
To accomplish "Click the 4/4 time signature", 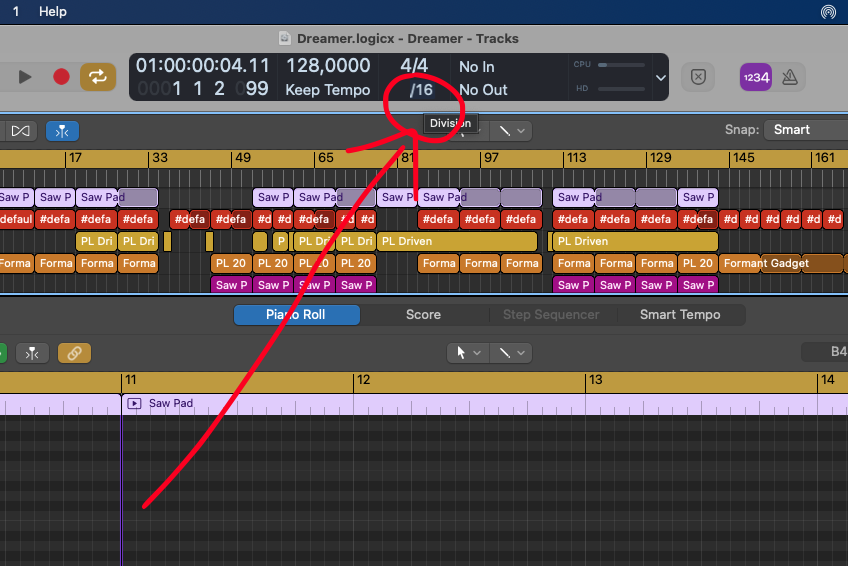I will [x=414, y=66].
